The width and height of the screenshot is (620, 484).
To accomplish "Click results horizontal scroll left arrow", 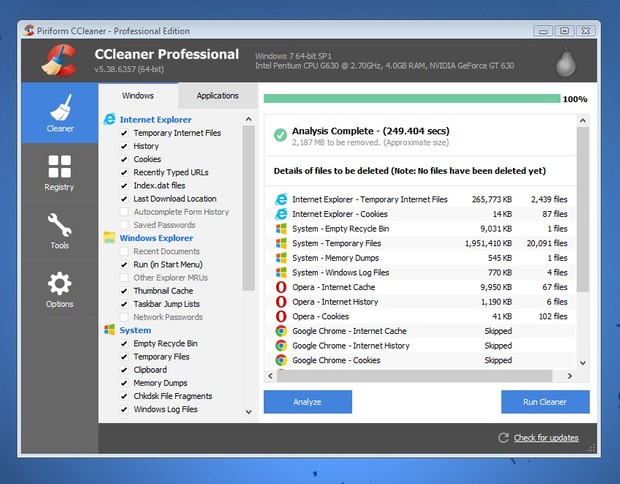I will pyautogui.click(x=270, y=376).
